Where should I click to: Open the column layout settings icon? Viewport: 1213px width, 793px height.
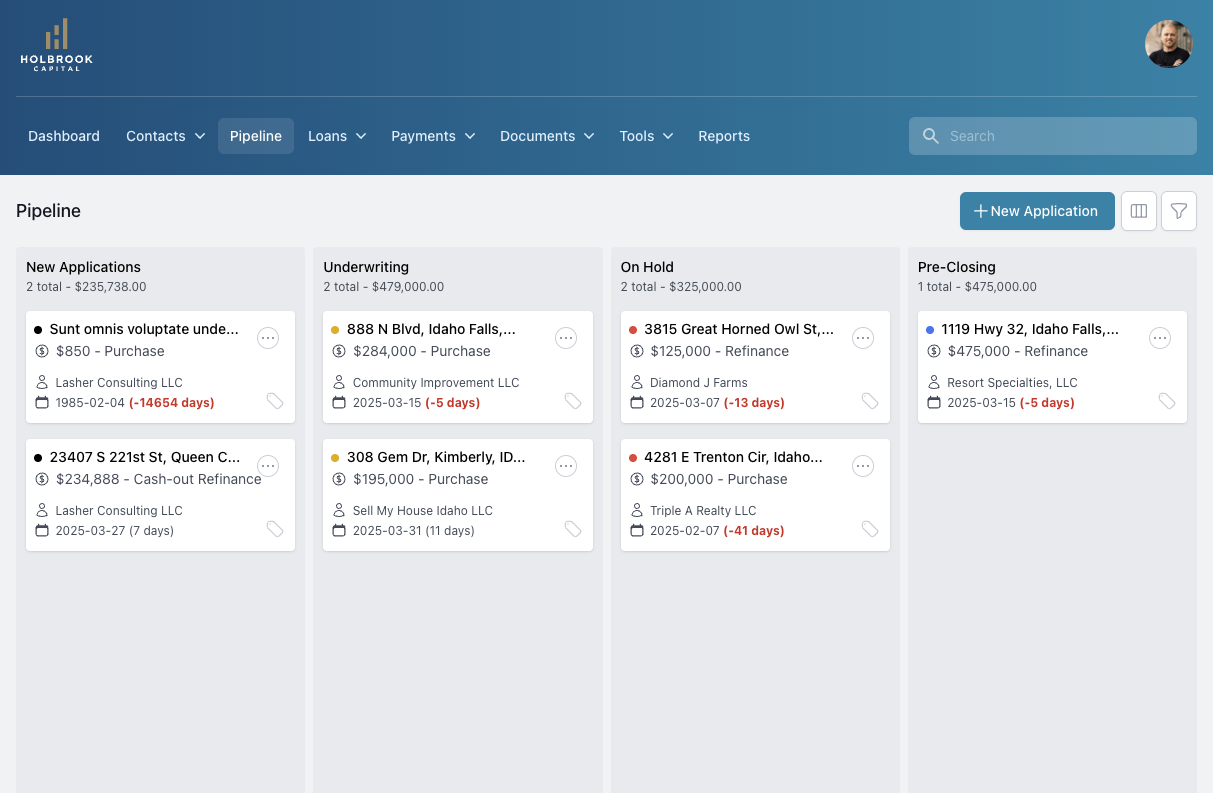coord(1139,211)
